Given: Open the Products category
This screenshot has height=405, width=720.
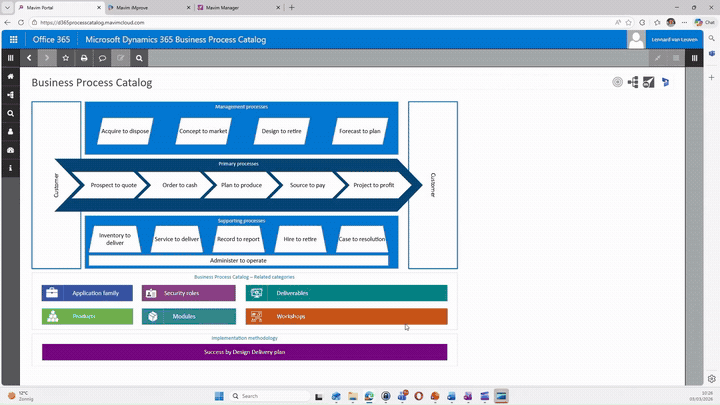Looking at the screenshot, I should (87, 316).
